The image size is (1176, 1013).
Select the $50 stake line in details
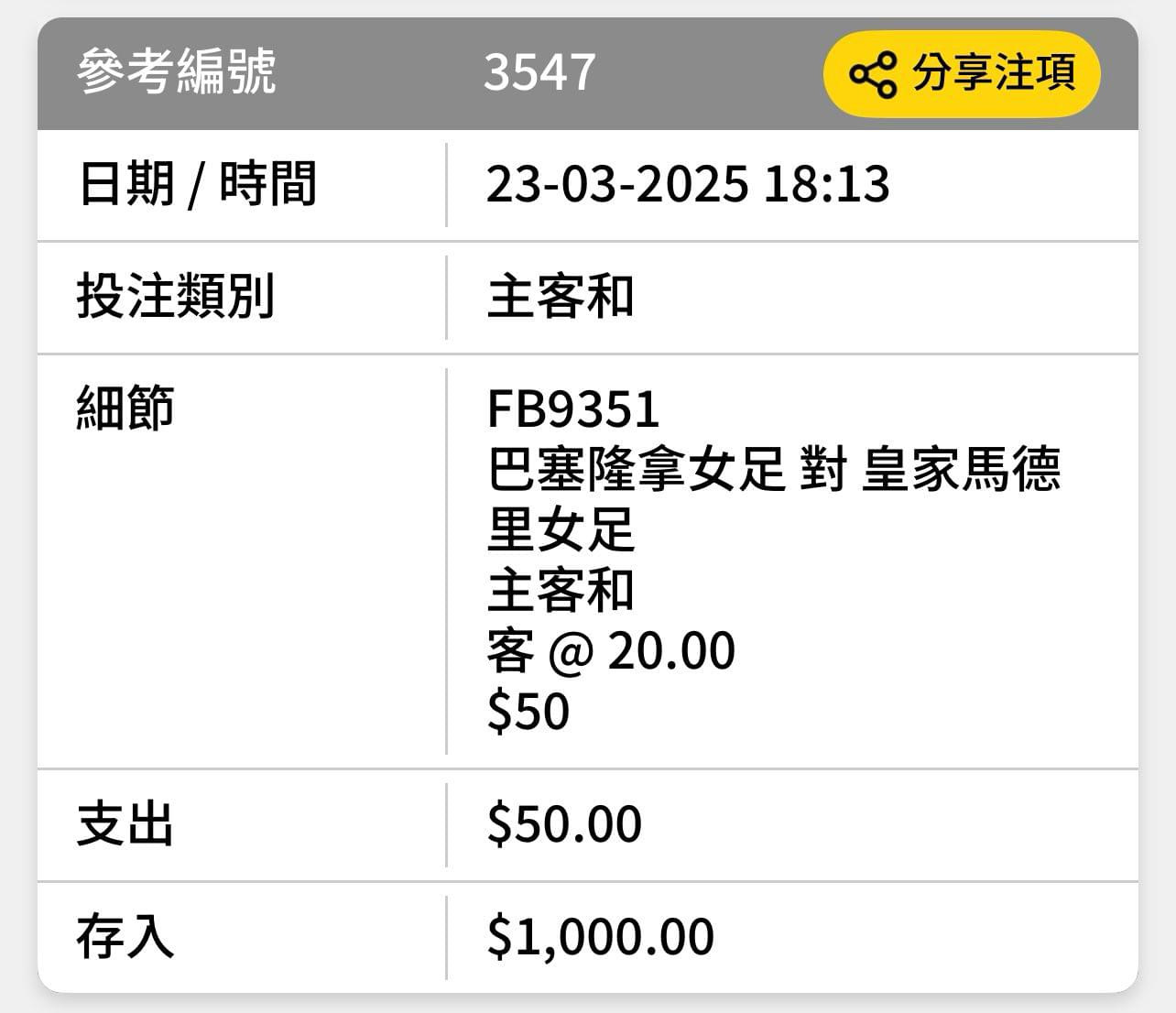[528, 712]
